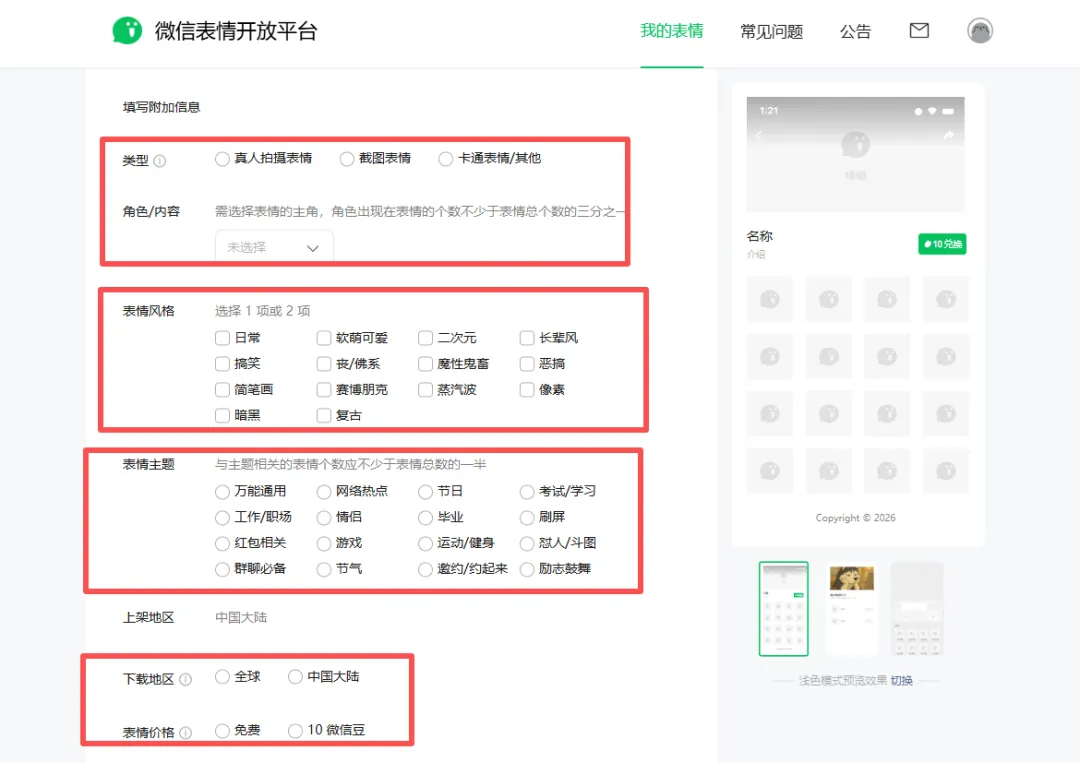Select 红包相关 theme
This screenshot has width=1080, height=763.
222,543
